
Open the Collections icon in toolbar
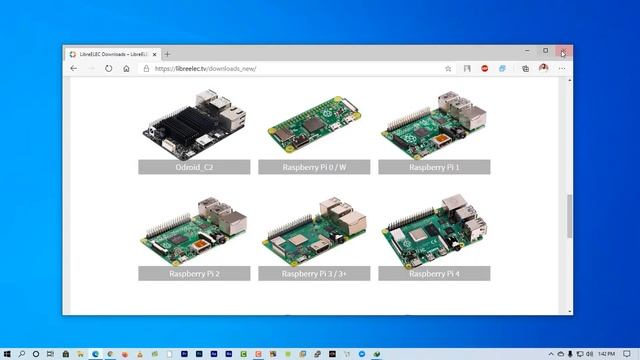(x=525, y=69)
